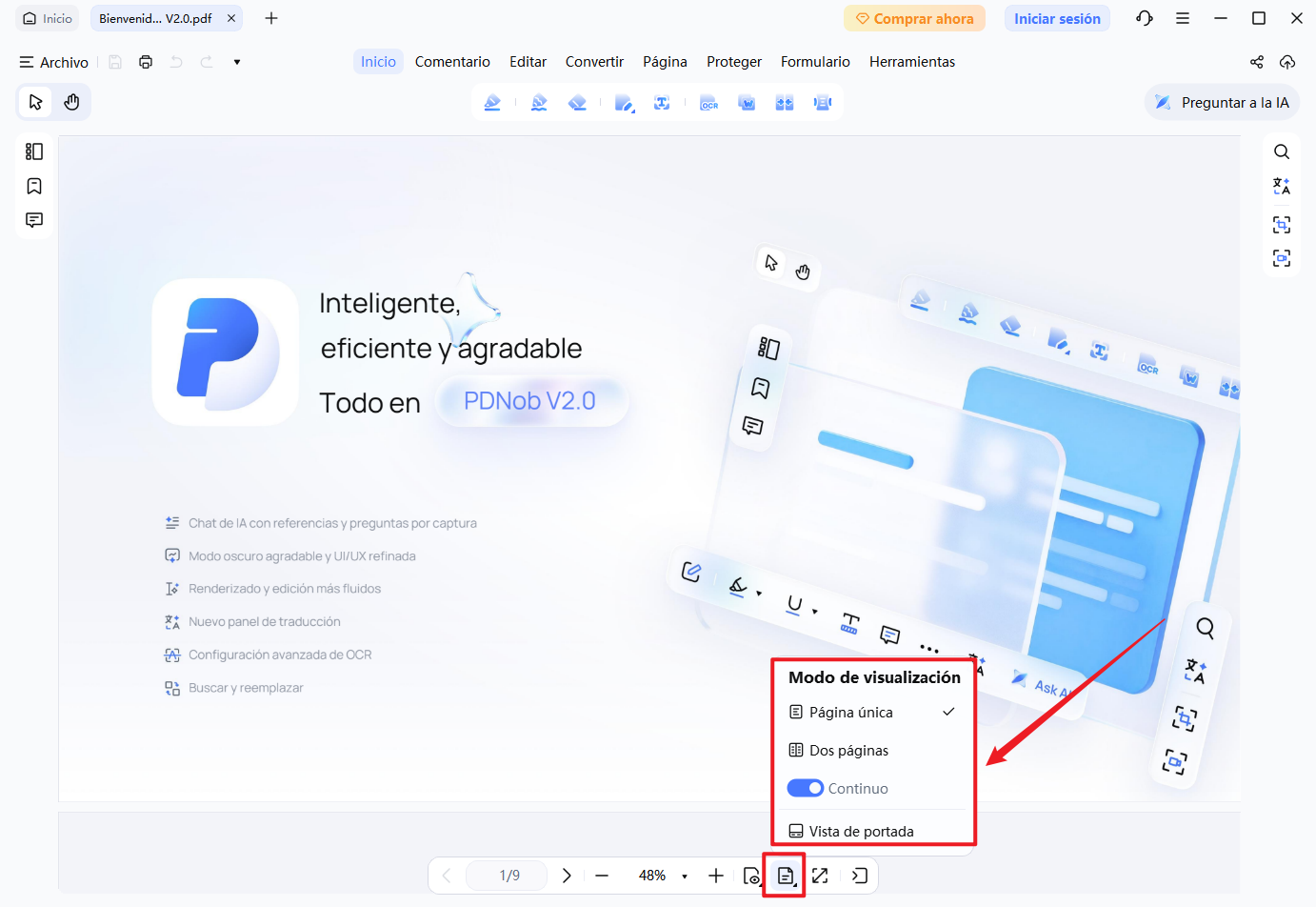Open the comments panel in left sidebar
1316x907 pixels.
tap(34, 220)
